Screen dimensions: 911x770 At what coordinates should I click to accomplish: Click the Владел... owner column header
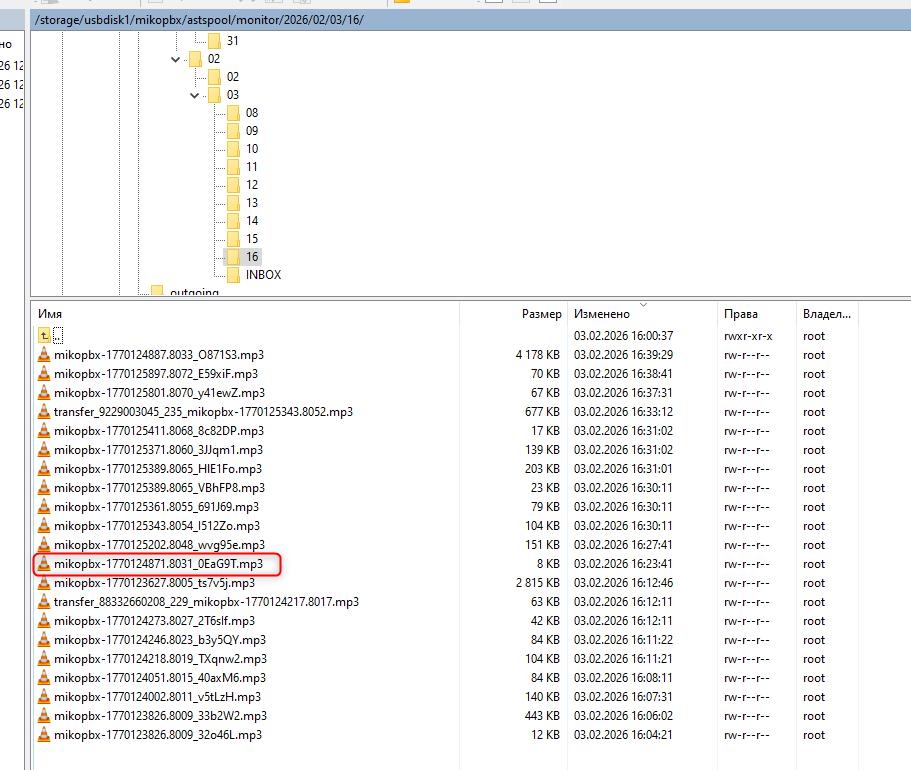coord(826,314)
